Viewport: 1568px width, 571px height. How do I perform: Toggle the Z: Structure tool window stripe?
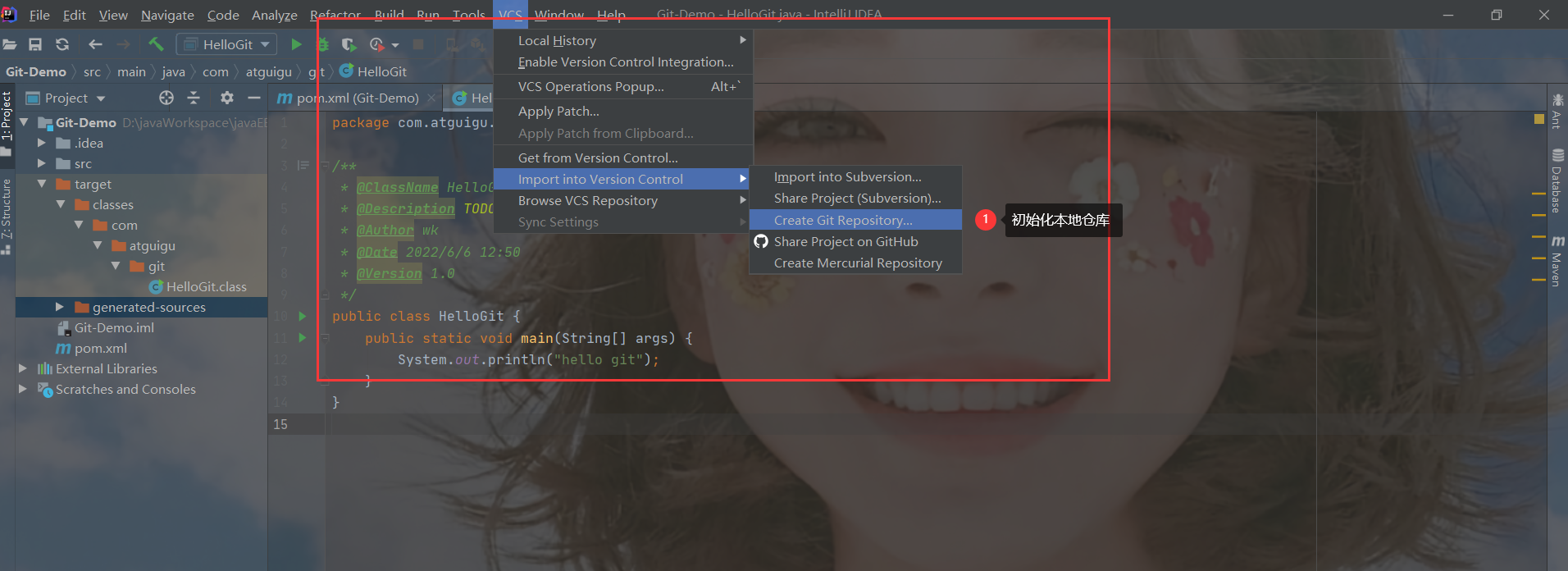point(7,217)
